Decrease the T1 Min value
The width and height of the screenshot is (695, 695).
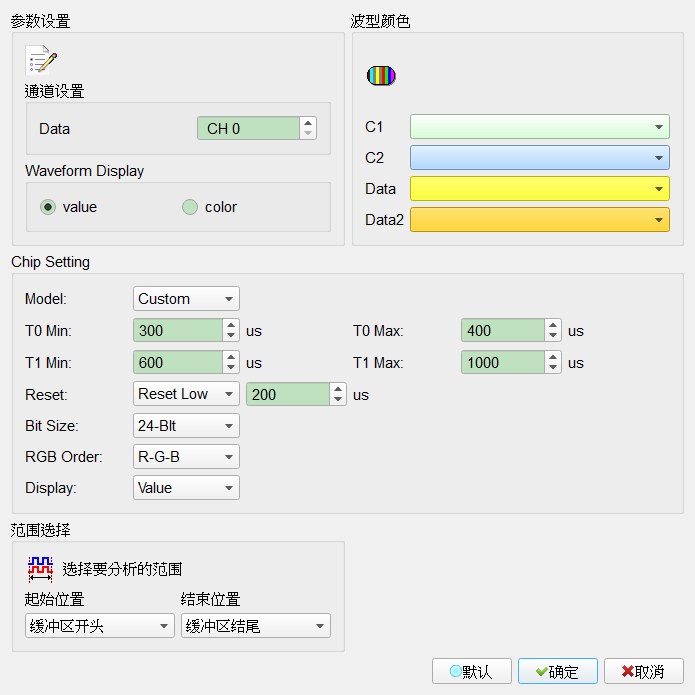(231, 367)
